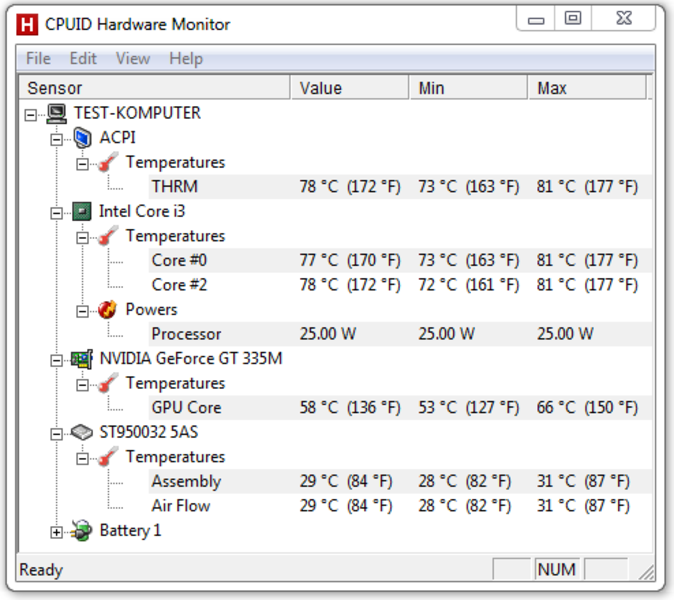
Task: Open the View menu
Action: [133, 58]
